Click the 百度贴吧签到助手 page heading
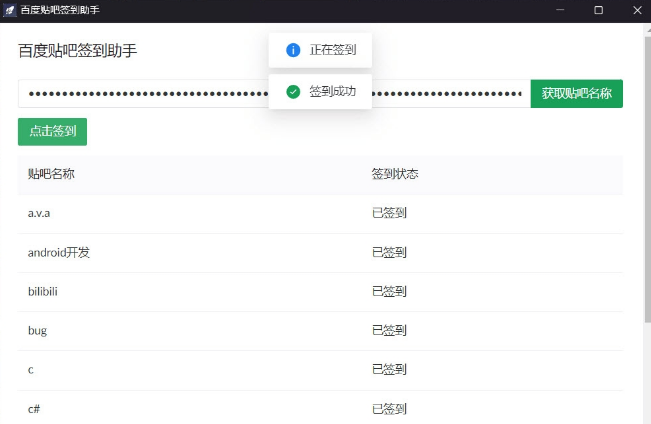The width and height of the screenshot is (651, 424). pyautogui.click(x=78, y=51)
